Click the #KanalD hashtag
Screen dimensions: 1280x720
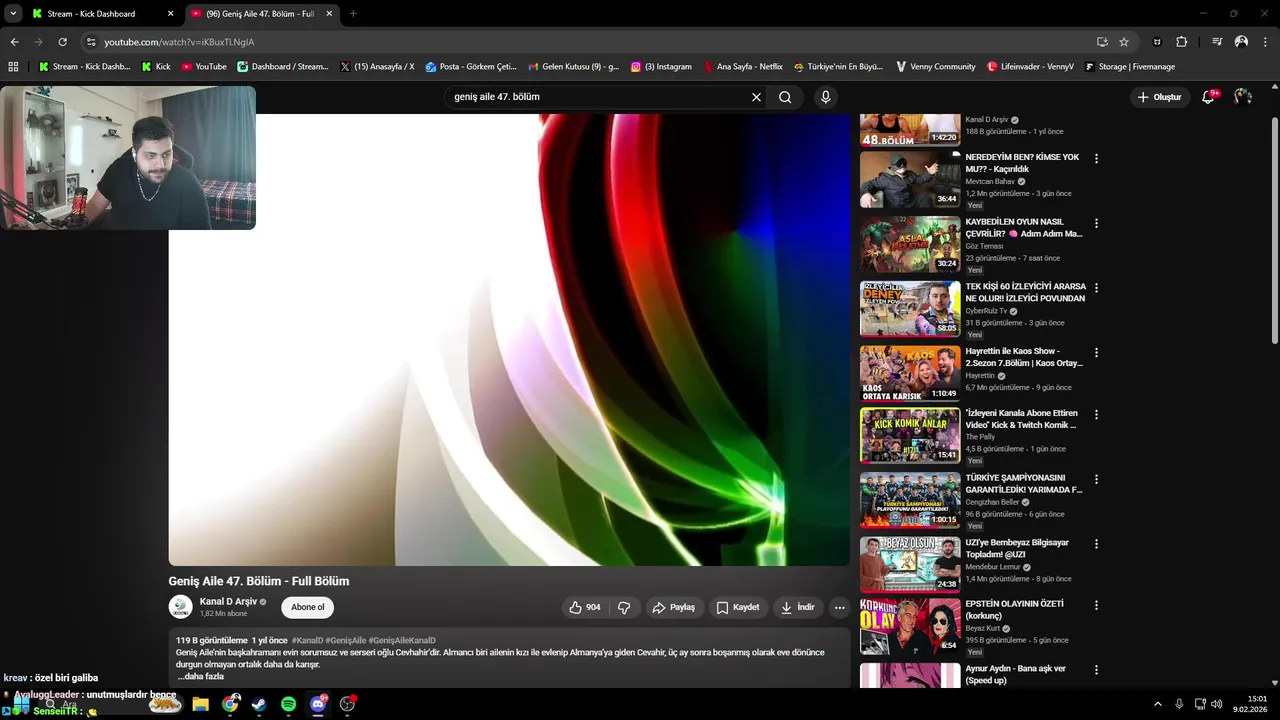coord(307,640)
